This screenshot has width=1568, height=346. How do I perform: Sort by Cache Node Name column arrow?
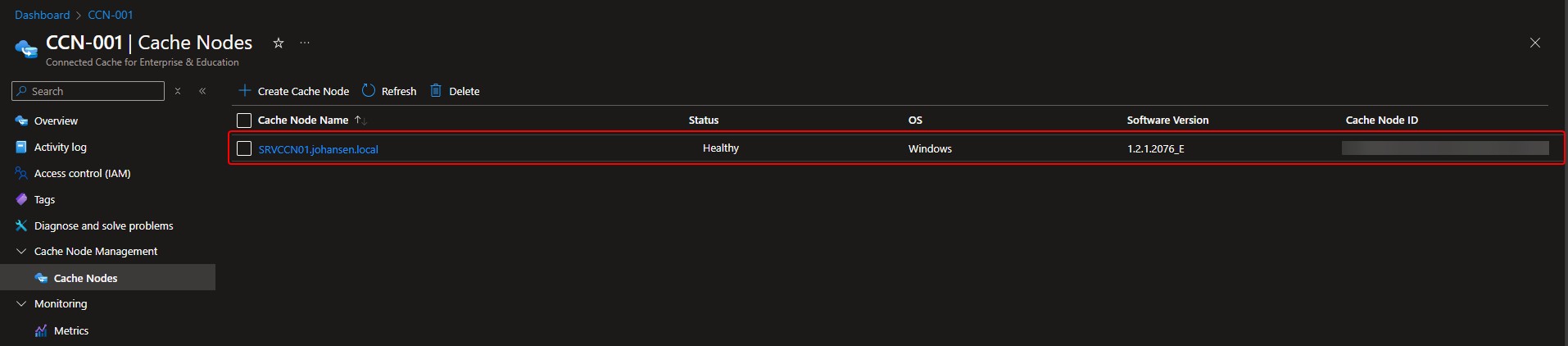(360, 120)
